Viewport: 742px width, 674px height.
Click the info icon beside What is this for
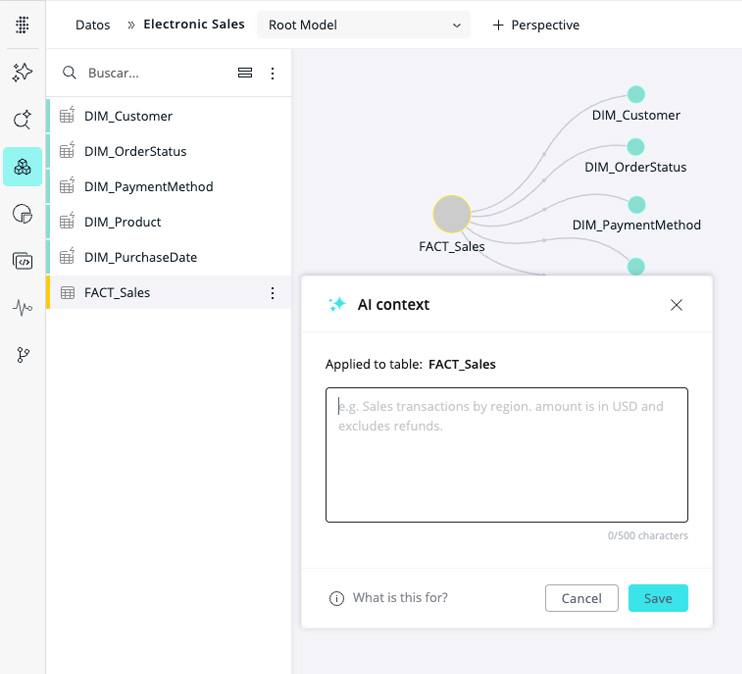pos(336,599)
